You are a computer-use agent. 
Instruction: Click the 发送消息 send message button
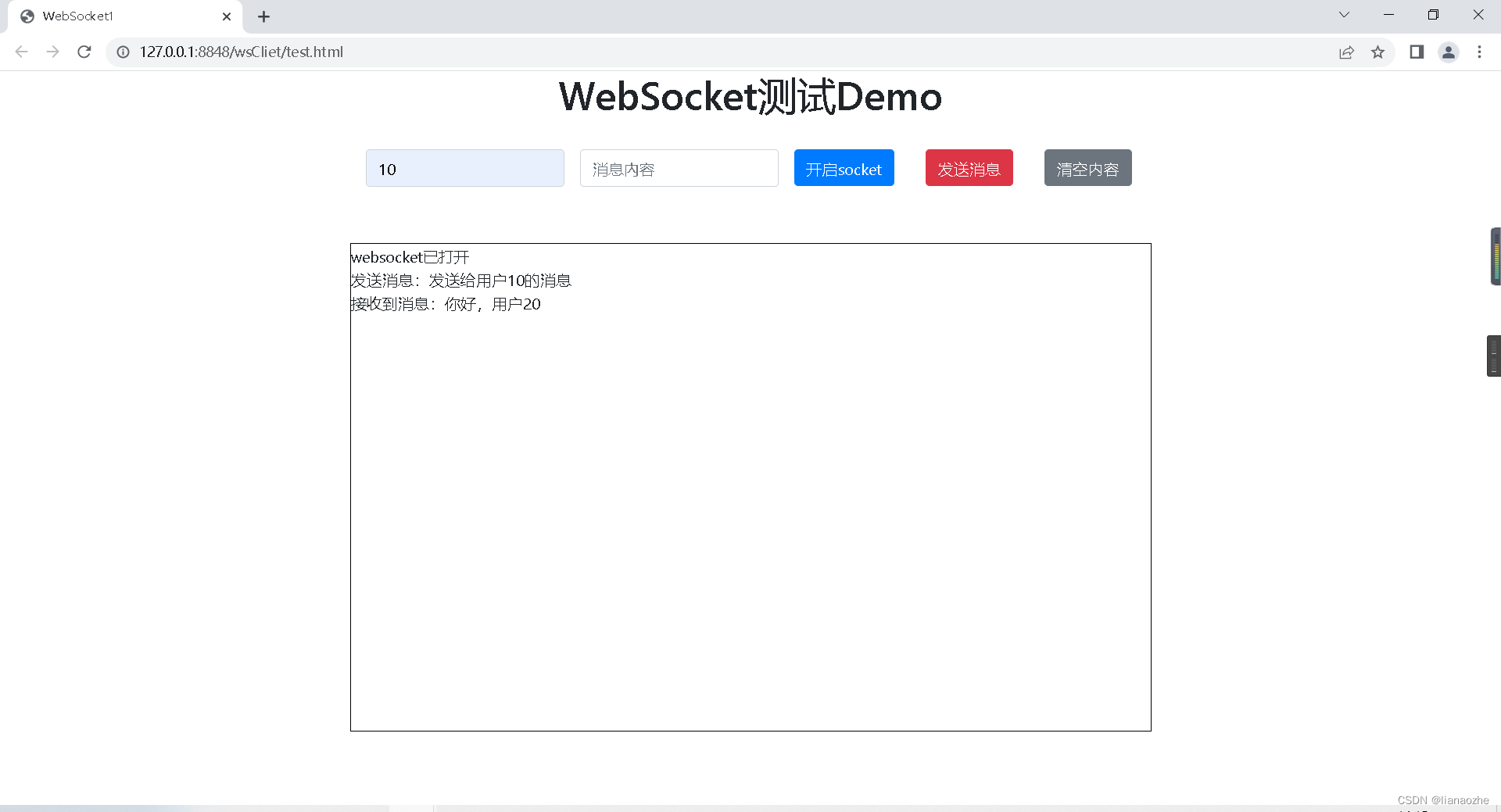click(969, 167)
